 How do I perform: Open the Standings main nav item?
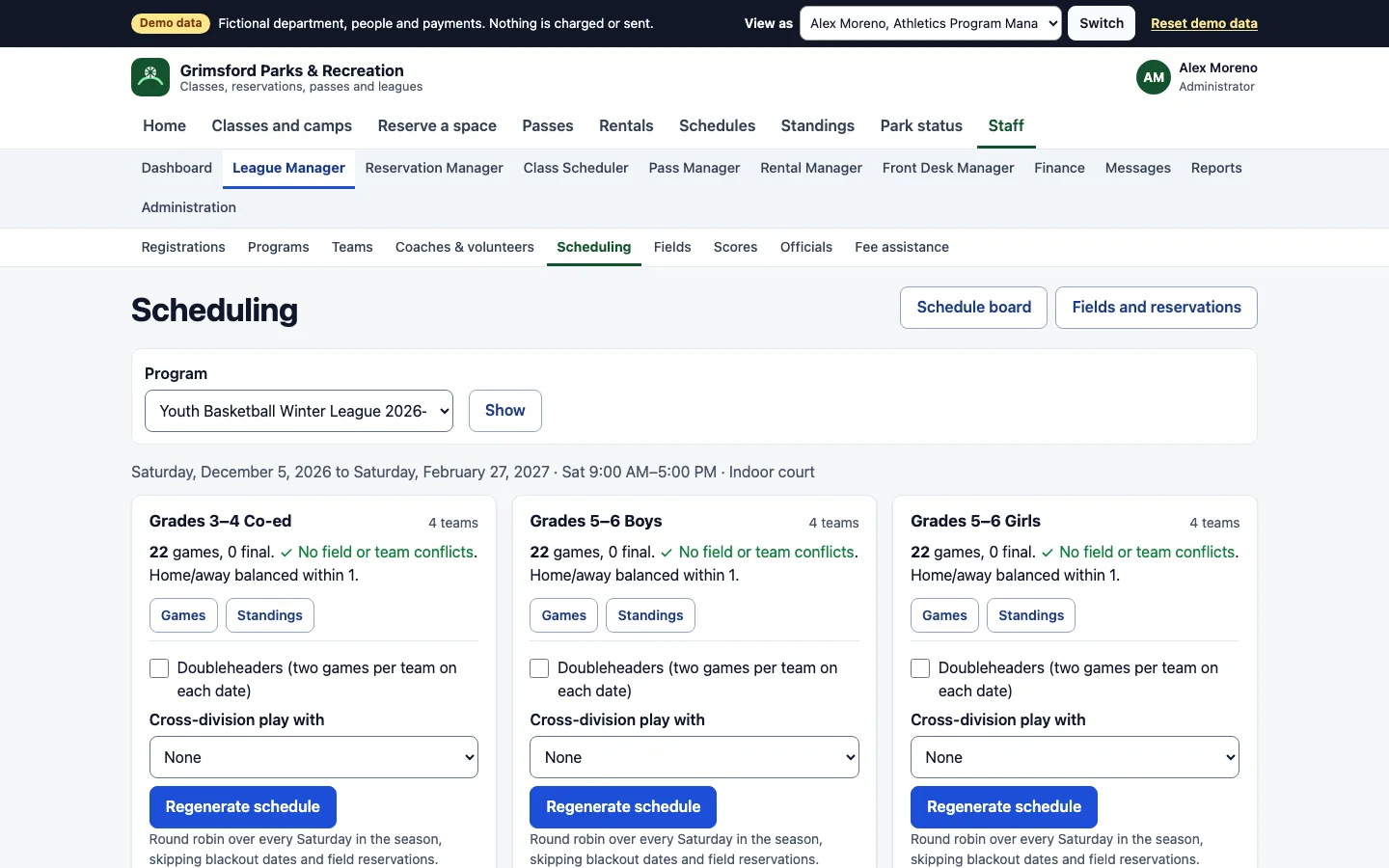817,126
